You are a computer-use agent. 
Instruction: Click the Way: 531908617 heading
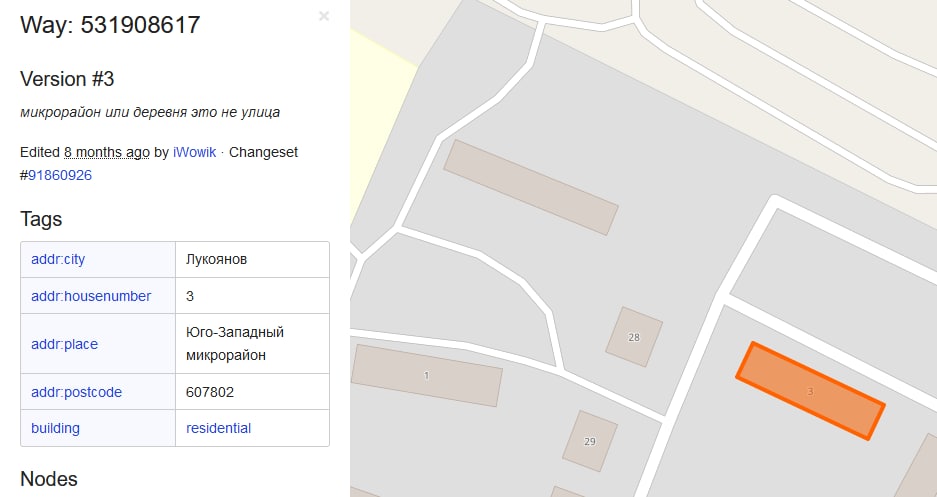pos(110,25)
